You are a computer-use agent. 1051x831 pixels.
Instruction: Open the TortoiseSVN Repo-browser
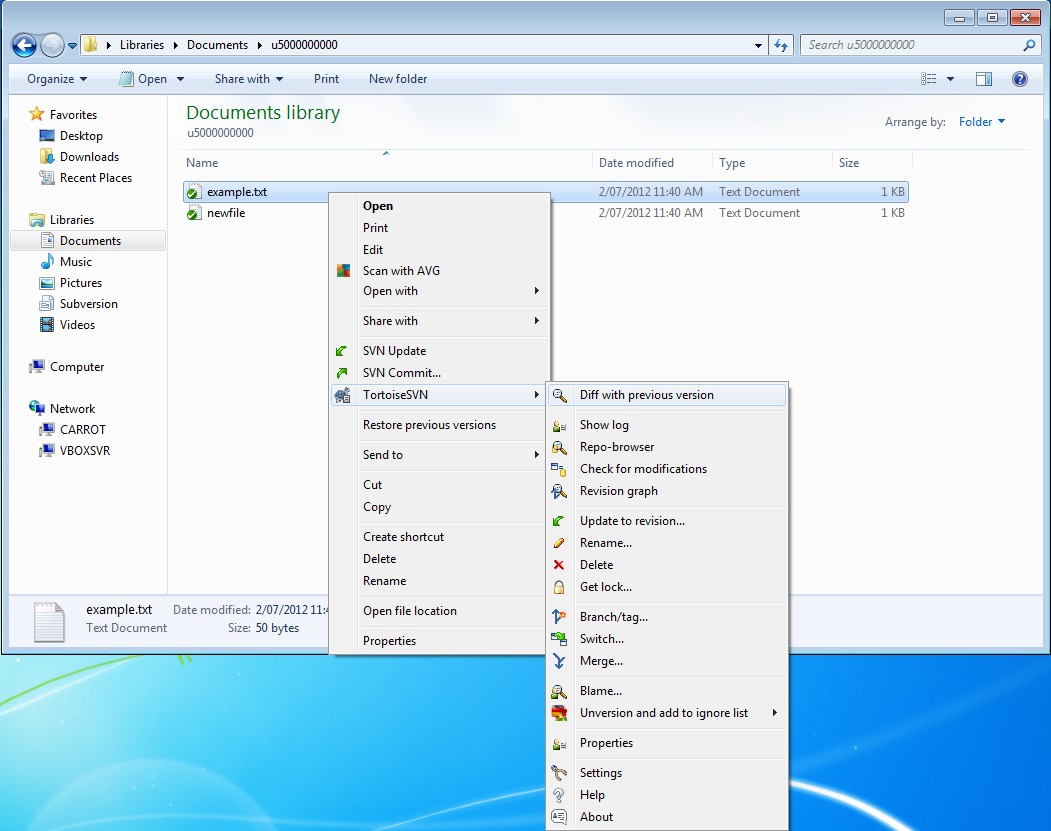pos(617,446)
